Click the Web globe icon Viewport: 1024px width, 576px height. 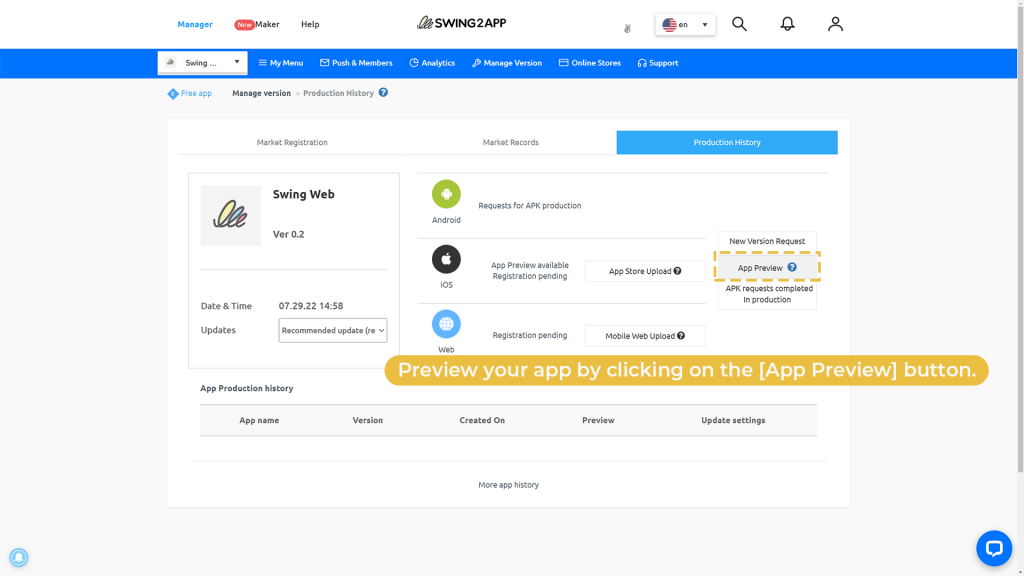tap(446, 324)
